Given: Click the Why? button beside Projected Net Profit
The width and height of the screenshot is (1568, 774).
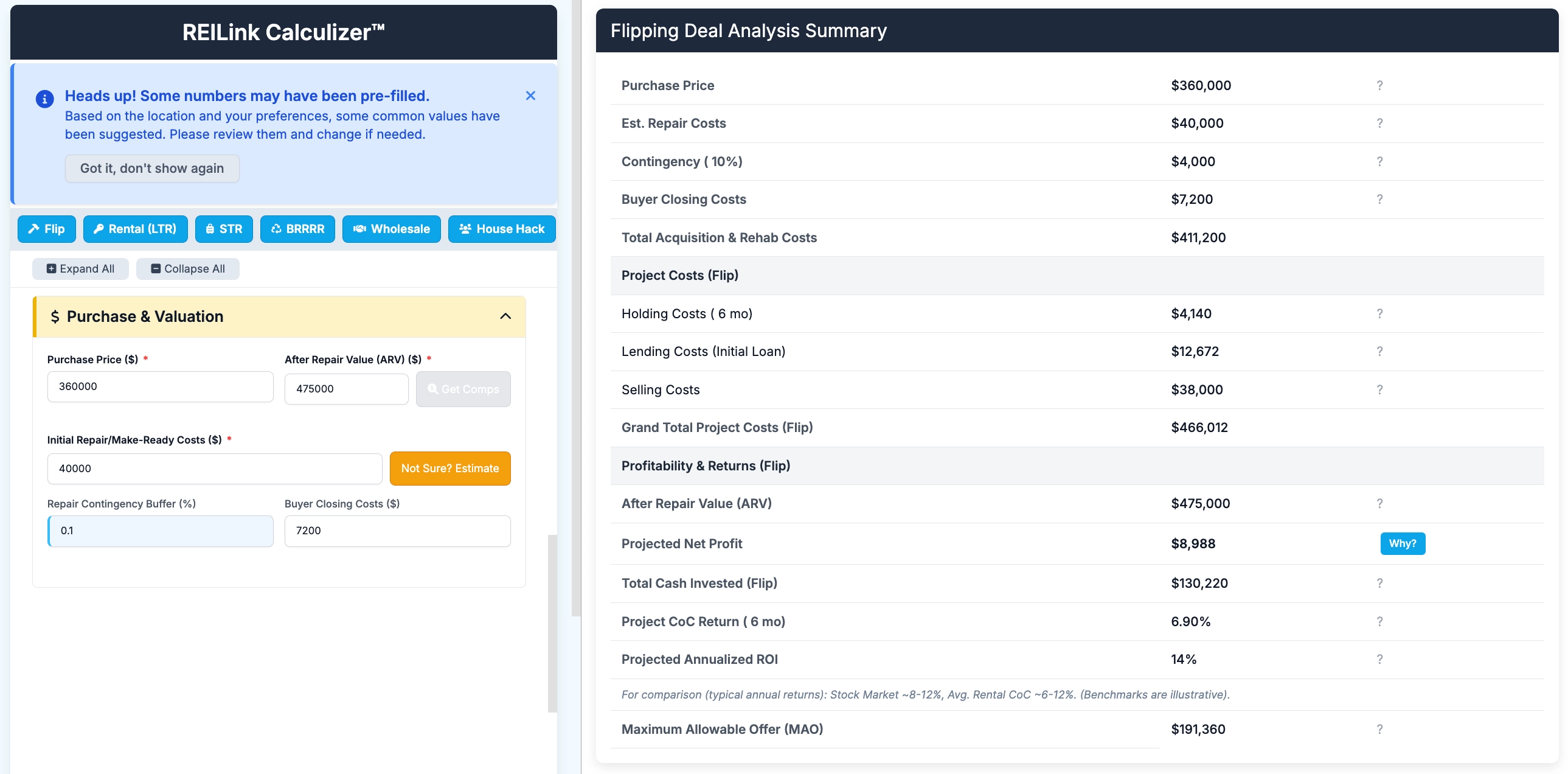Looking at the screenshot, I should click(x=1403, y=543).
